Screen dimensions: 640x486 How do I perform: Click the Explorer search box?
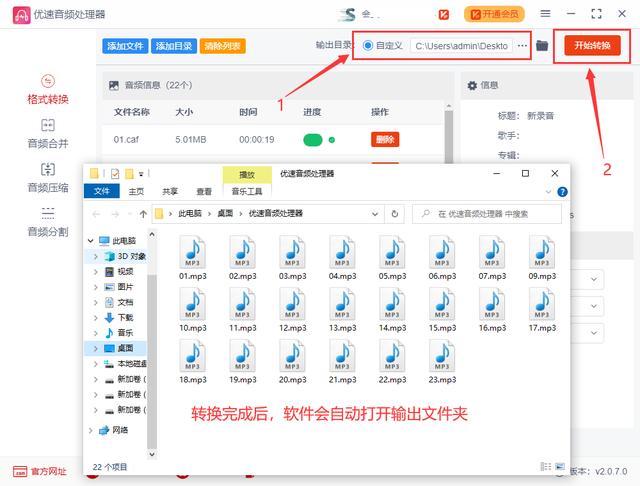tap(487, 214)
